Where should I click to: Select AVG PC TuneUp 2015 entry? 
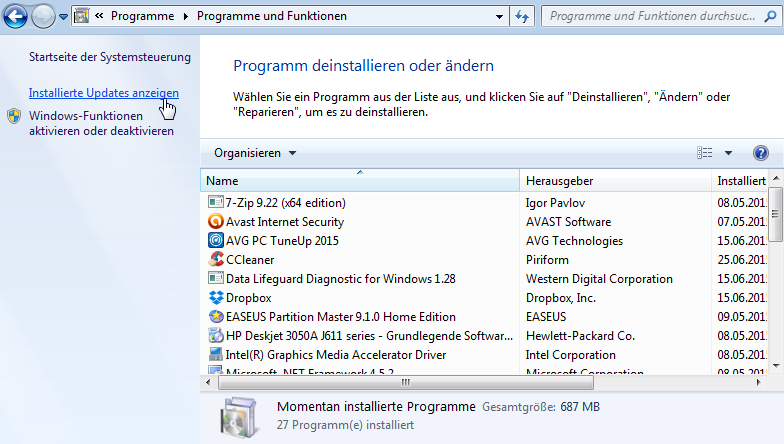pos(282,240)
